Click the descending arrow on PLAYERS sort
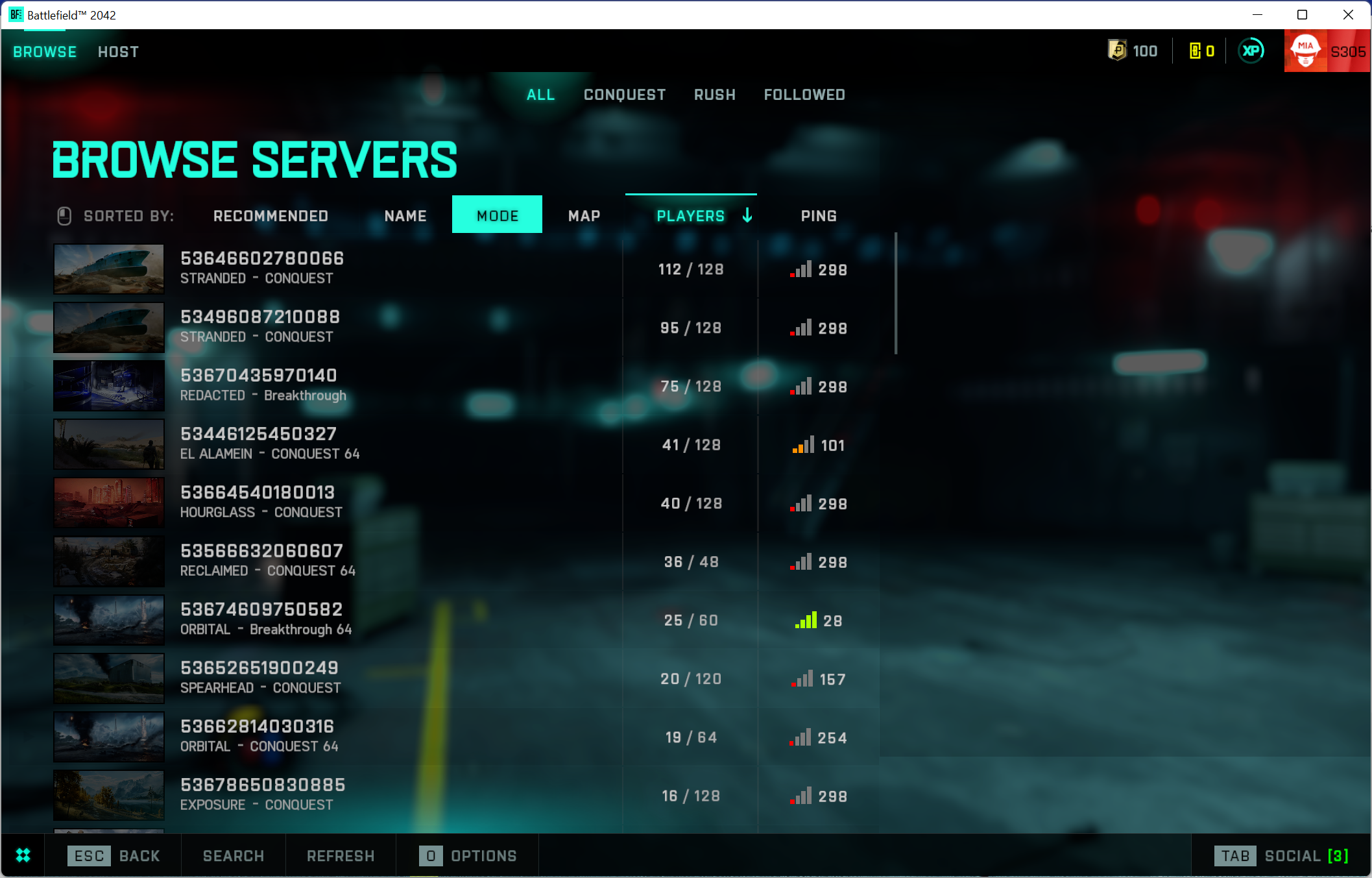Viewport: 1372px width, 878px height. (x=747, y=215)
